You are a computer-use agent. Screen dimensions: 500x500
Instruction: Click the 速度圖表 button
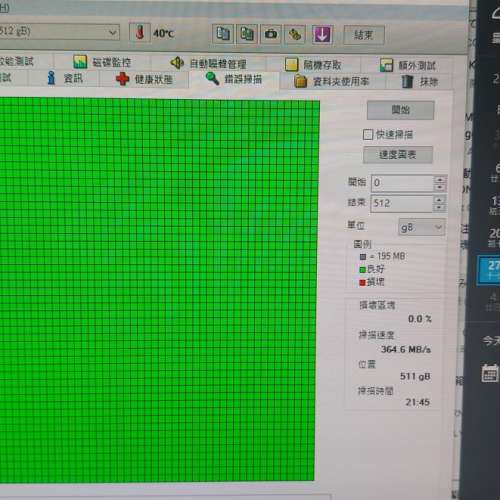coord(398,155)
